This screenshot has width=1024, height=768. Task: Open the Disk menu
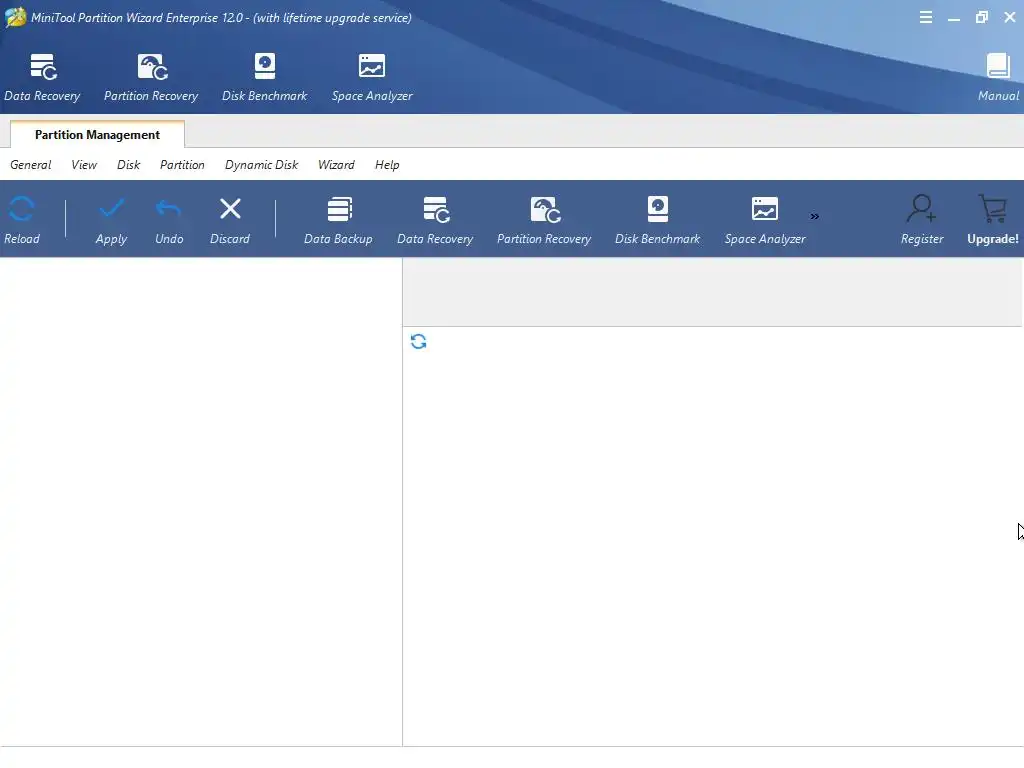click(129, 165)
